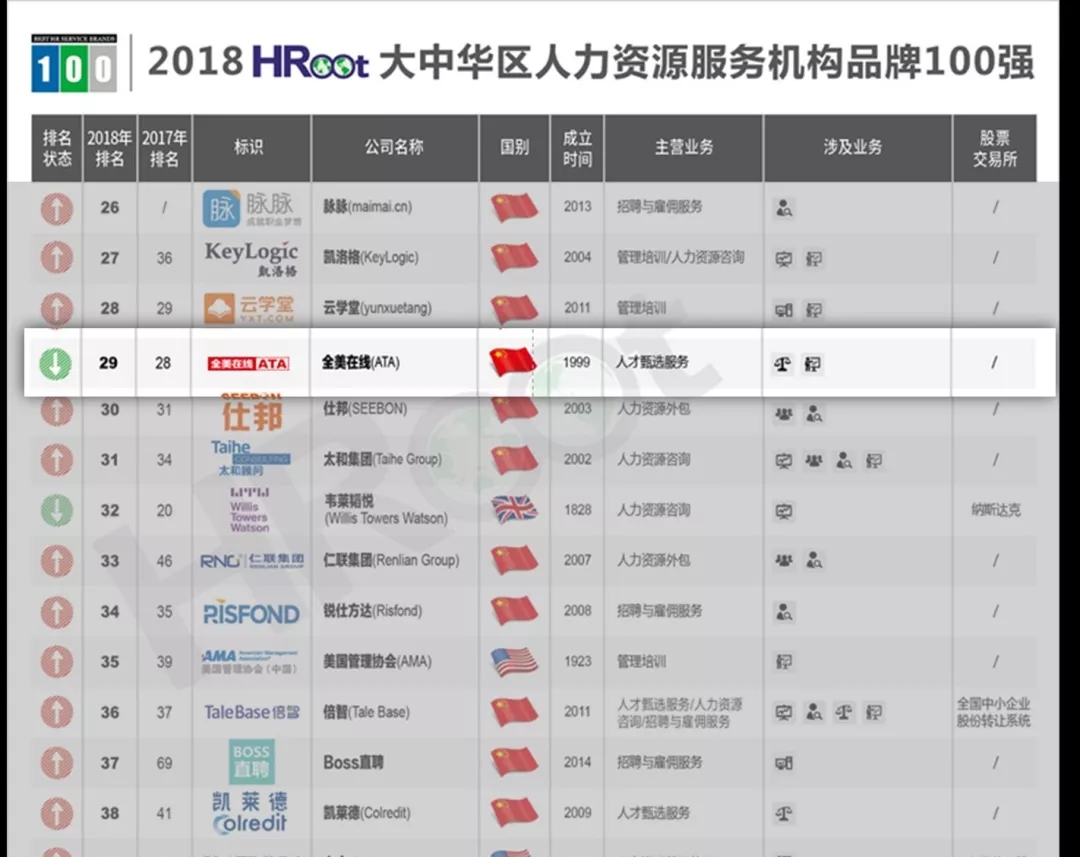
Task: Click the China flag in the ATA row
Action: pos(512,362)
